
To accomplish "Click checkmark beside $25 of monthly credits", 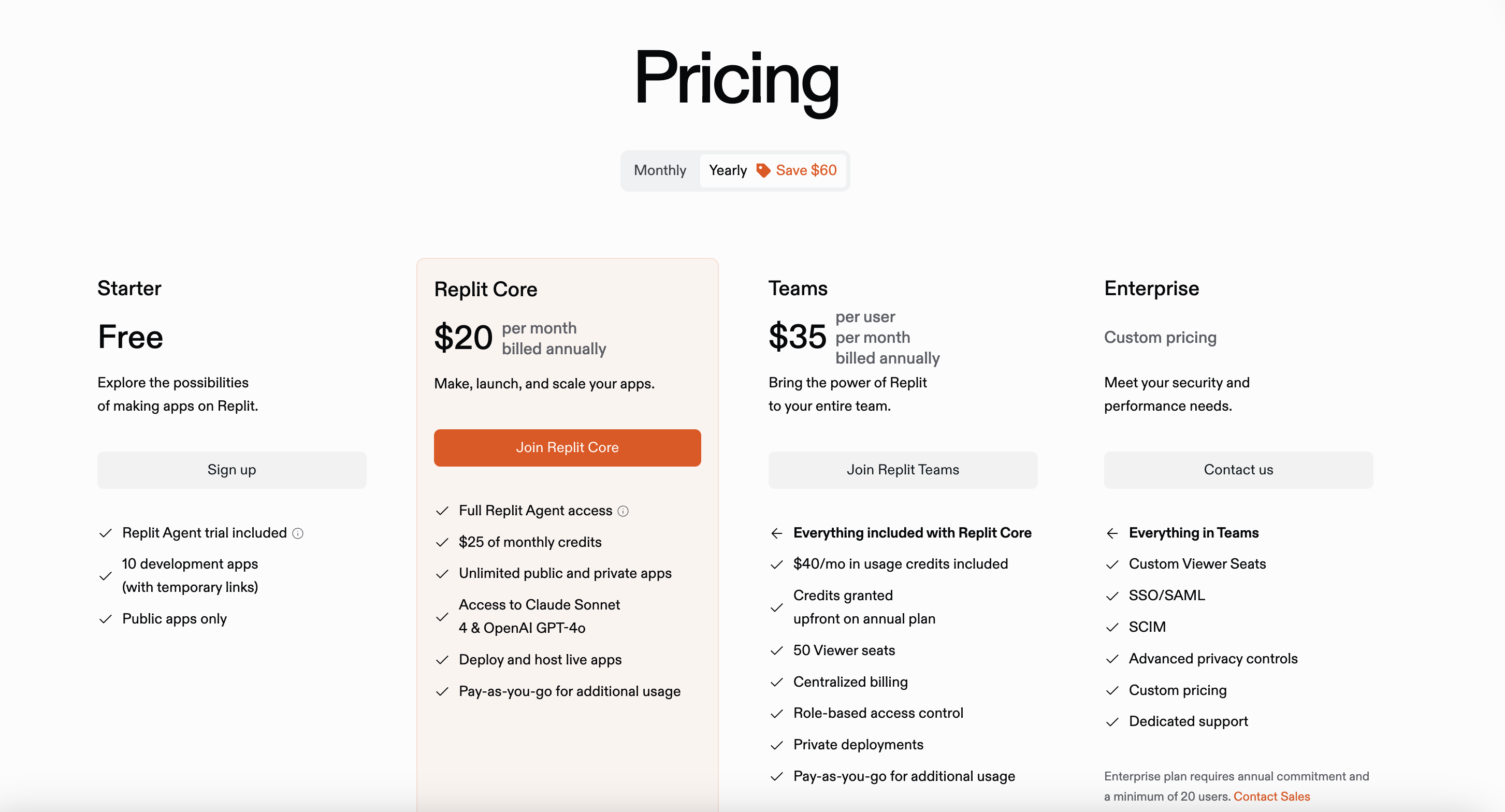I will coord(442,543).
